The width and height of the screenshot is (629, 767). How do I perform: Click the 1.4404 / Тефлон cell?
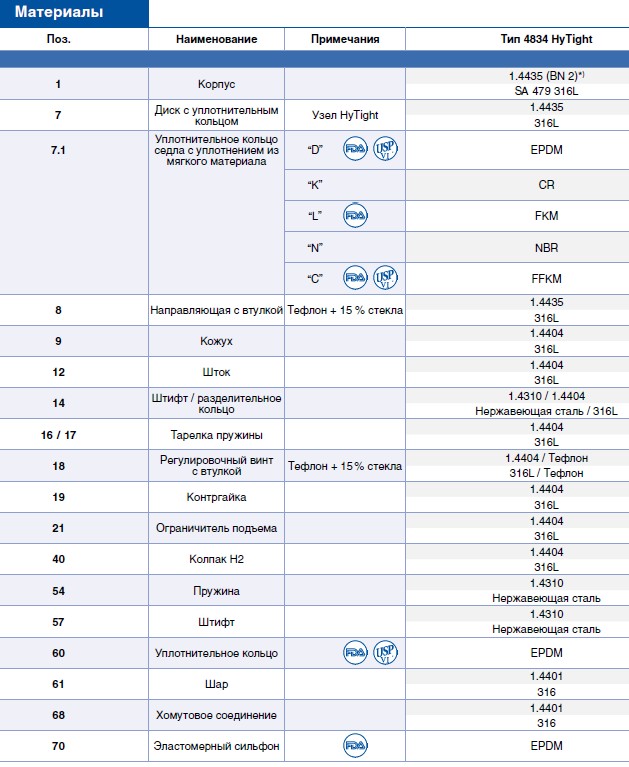[x=546, y=458]
